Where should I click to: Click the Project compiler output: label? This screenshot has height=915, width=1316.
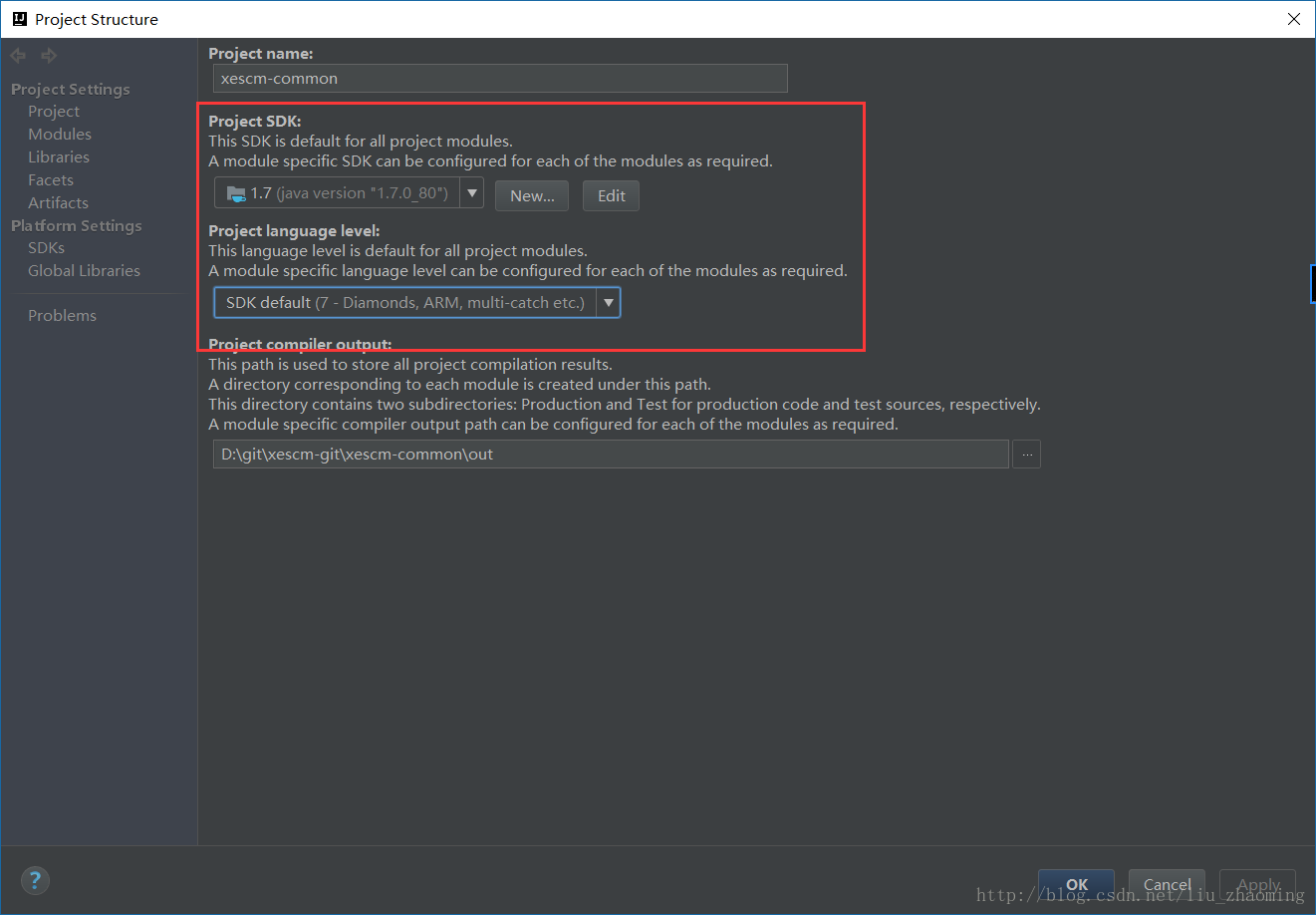pos(300,345)
